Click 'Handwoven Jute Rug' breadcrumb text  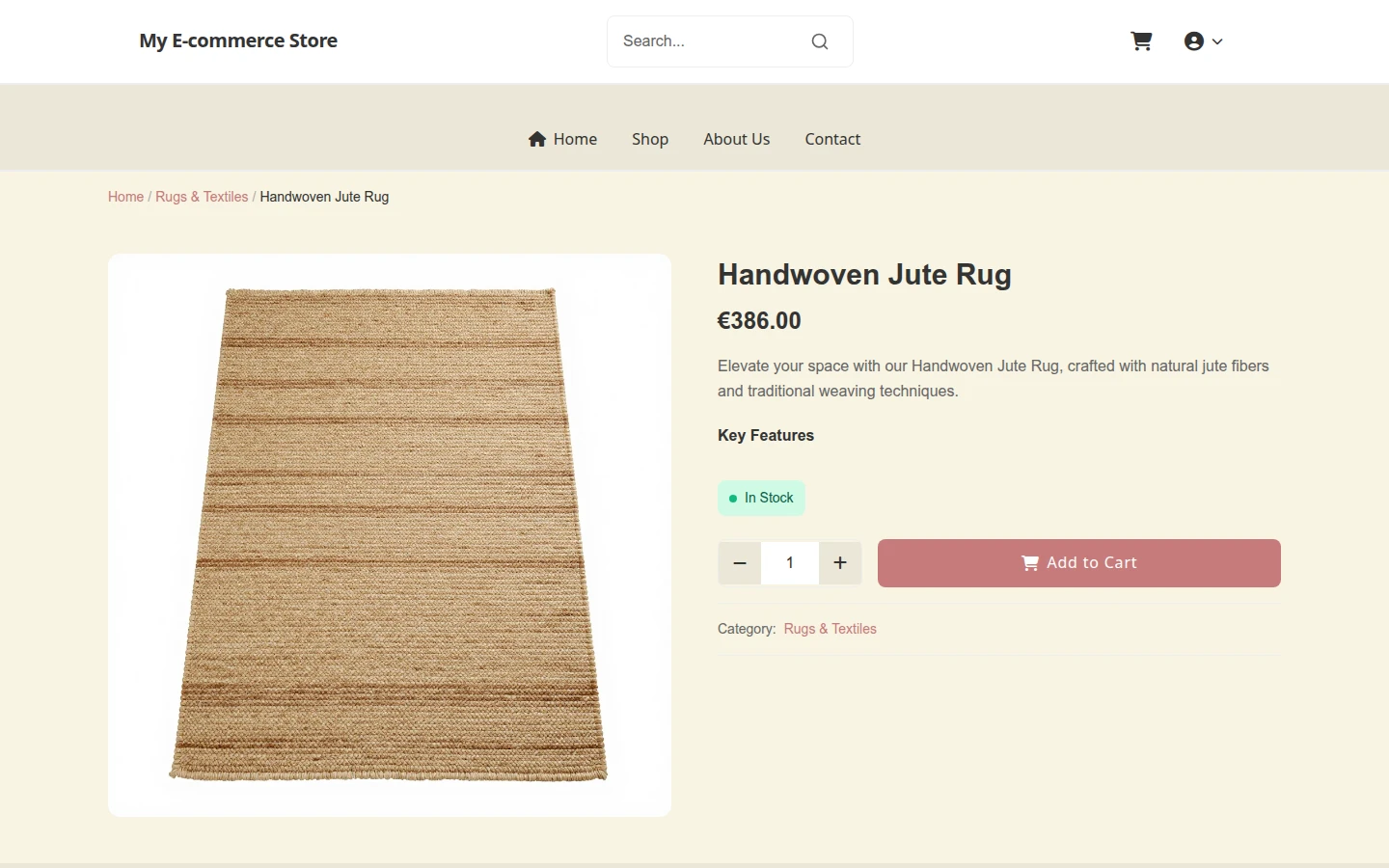pos(324,197)
